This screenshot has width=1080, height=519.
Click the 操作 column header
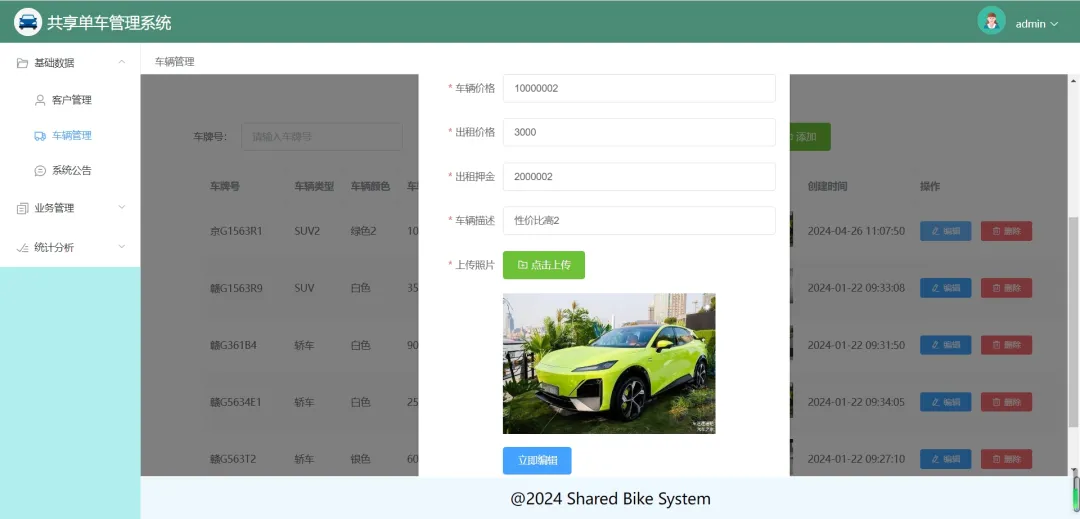pos(930,186)
